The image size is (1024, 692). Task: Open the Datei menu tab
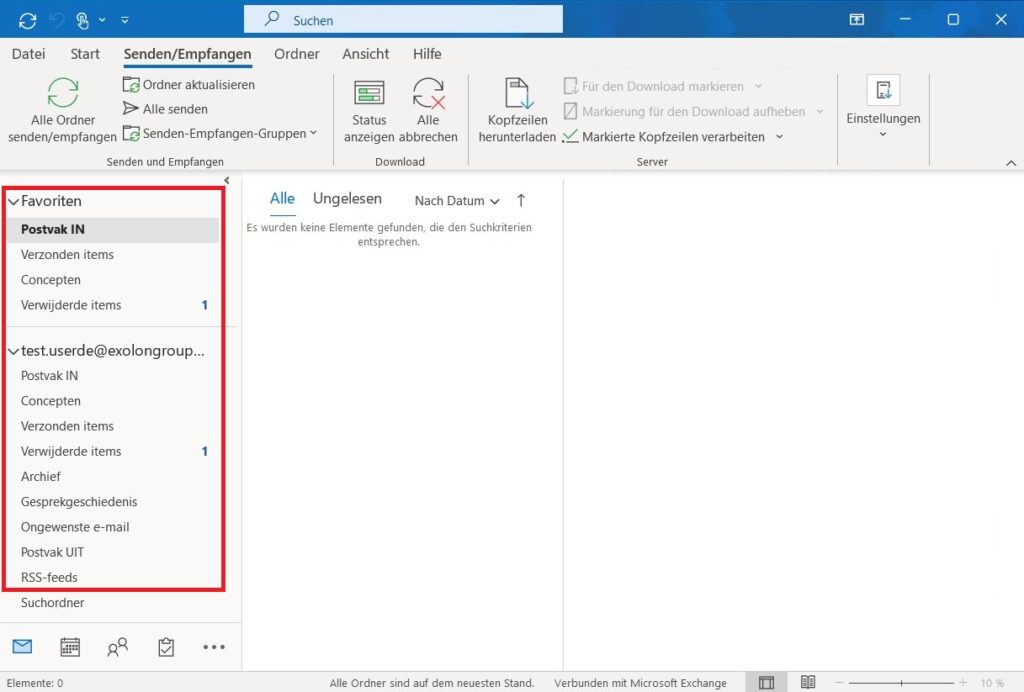point(28,54)
